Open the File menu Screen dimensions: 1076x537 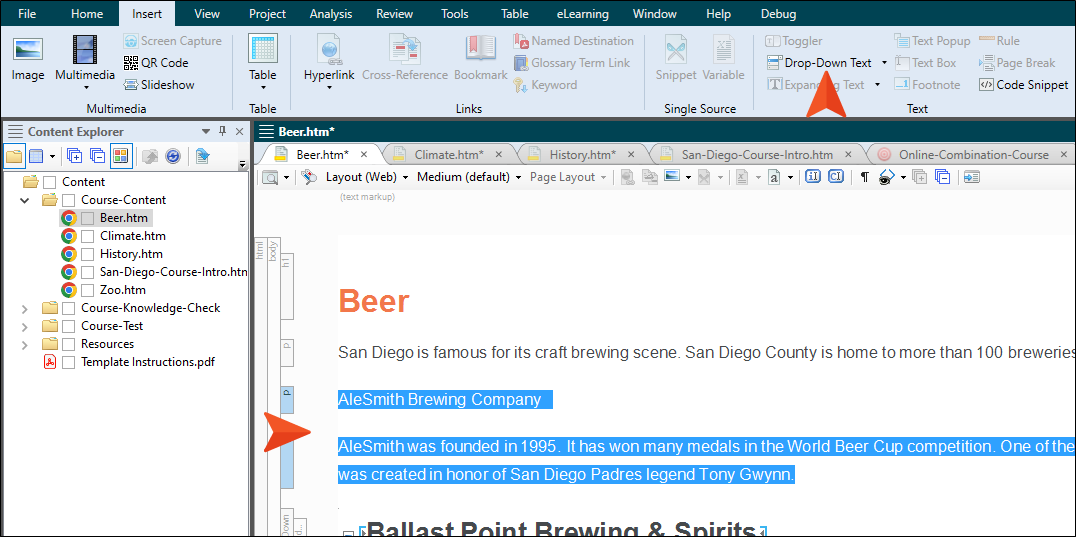pyautogui.click(x=27, y=14)
